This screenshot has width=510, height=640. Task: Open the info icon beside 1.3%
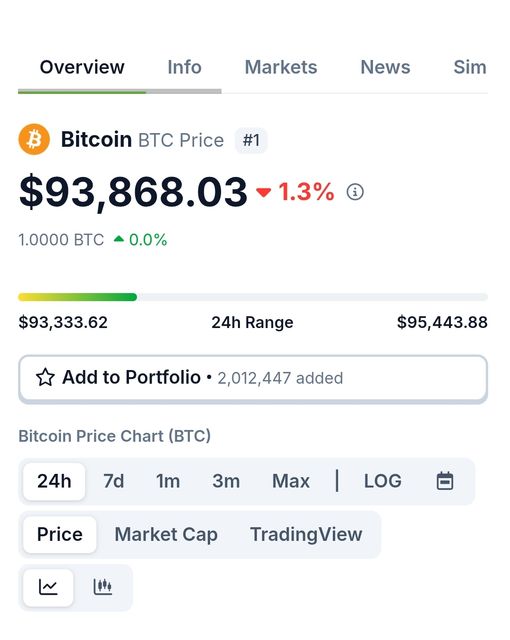[x=355, y=191]
